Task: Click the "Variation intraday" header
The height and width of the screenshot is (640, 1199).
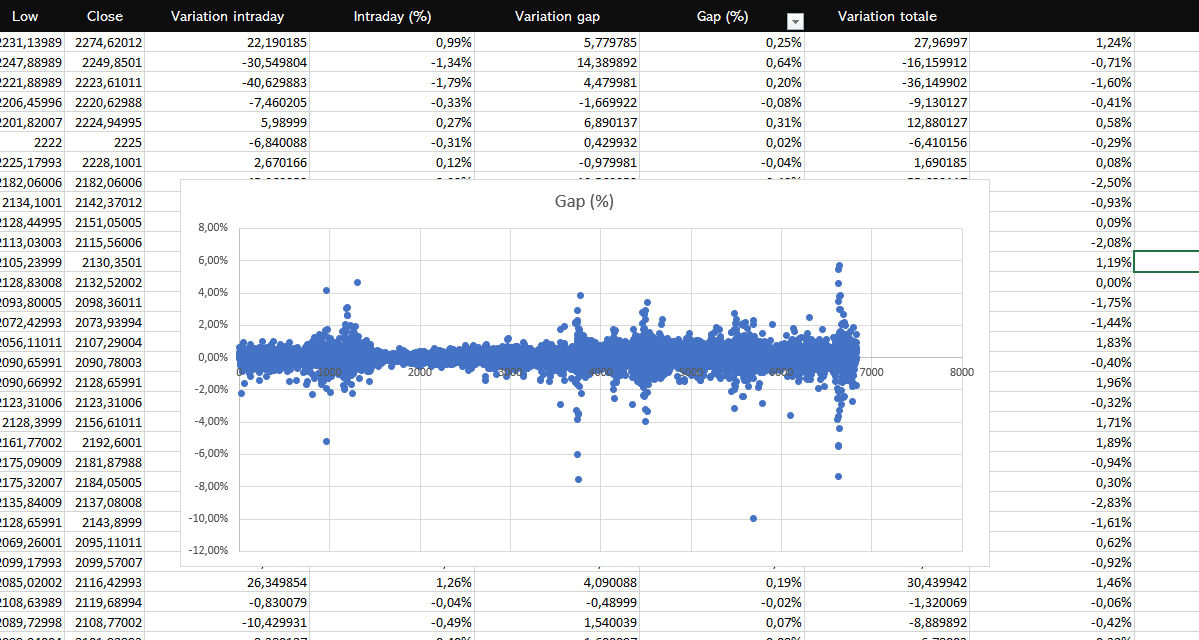Action: pyautogui.click(x=227, y=16)
